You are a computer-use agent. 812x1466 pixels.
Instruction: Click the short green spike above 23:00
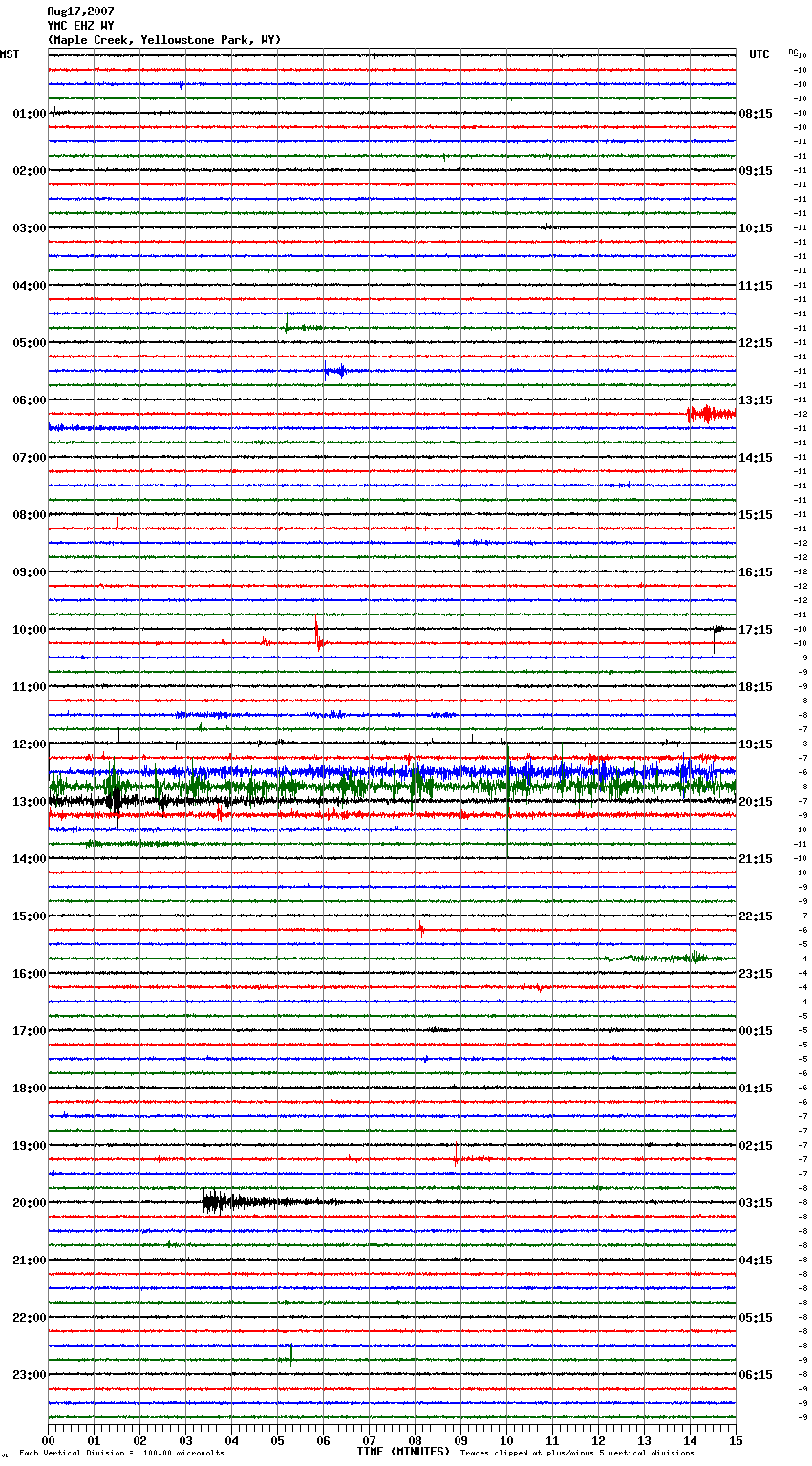290,1354
